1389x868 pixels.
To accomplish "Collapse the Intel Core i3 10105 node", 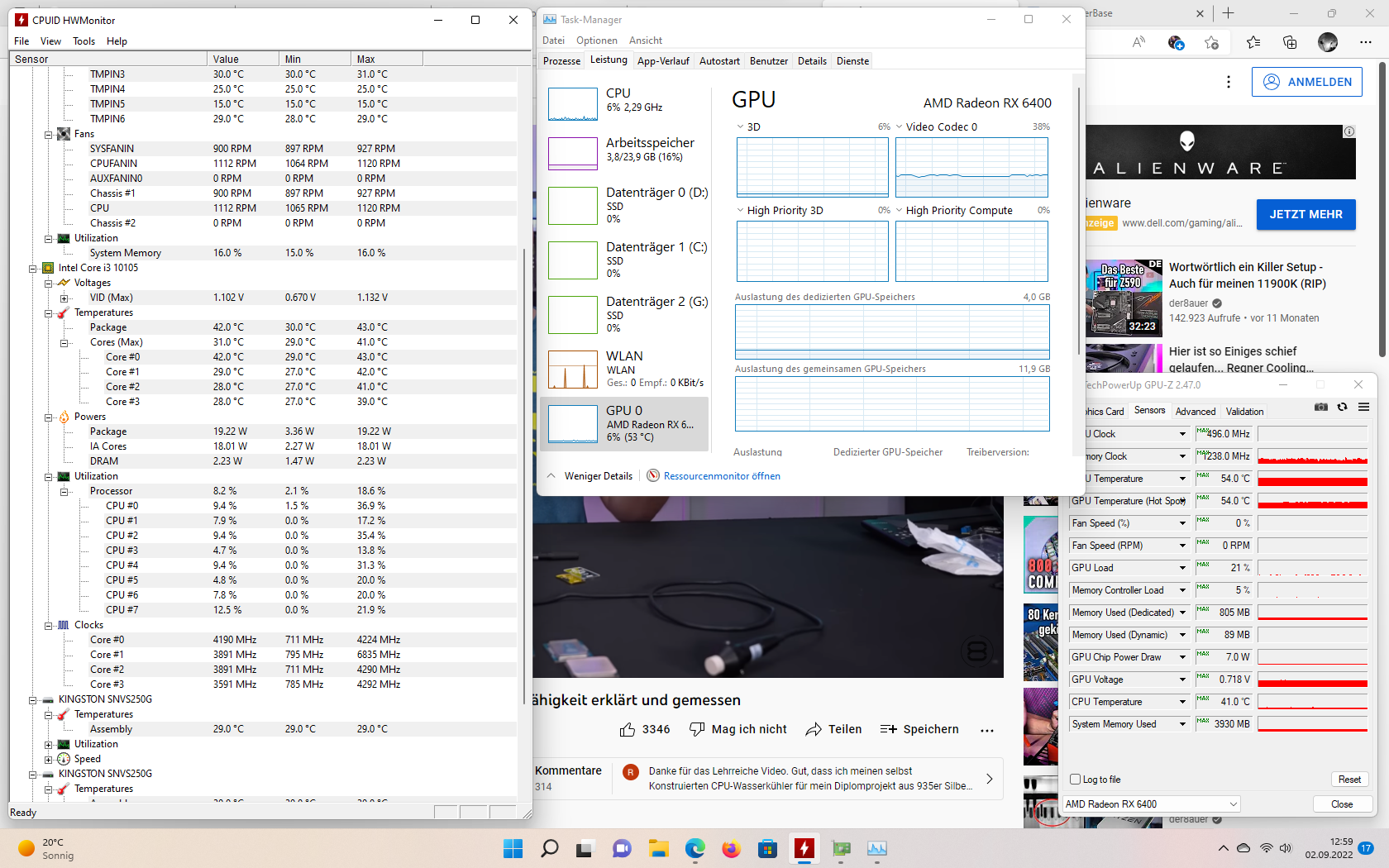I will pos(32,268).
